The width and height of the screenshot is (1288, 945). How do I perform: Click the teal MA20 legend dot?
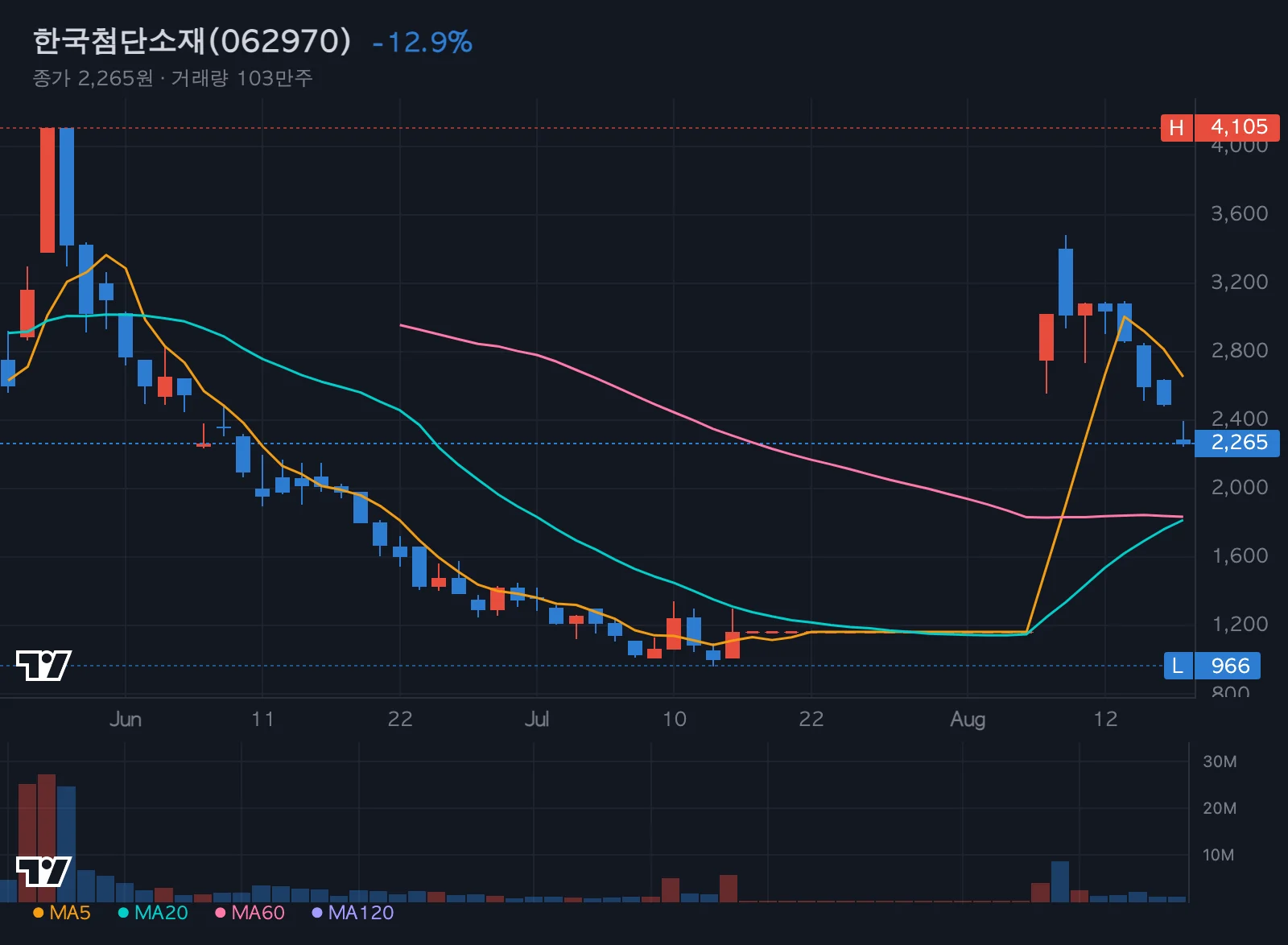[123, 913]
